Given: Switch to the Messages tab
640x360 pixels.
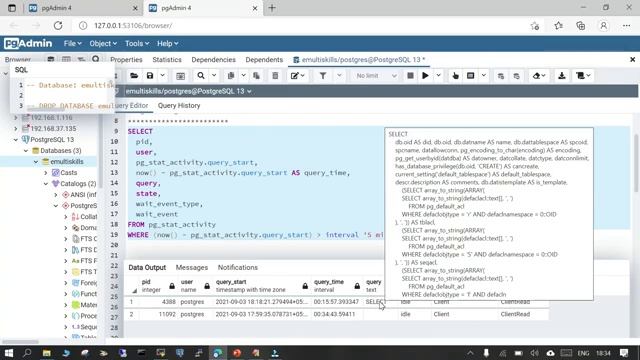Looking at the screenshot, I should 191,267.
